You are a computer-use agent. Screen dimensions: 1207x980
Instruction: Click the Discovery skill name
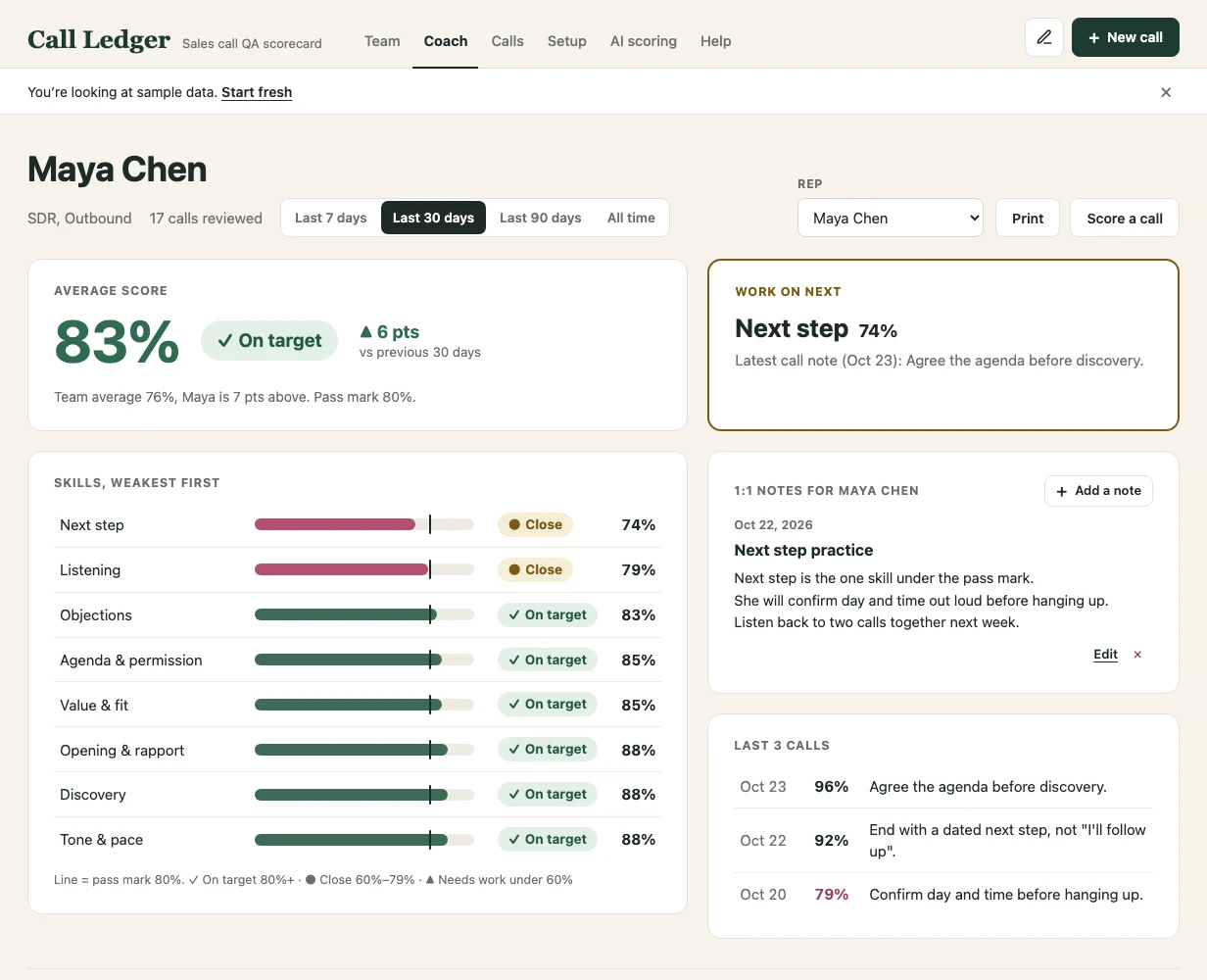(93, 794)
